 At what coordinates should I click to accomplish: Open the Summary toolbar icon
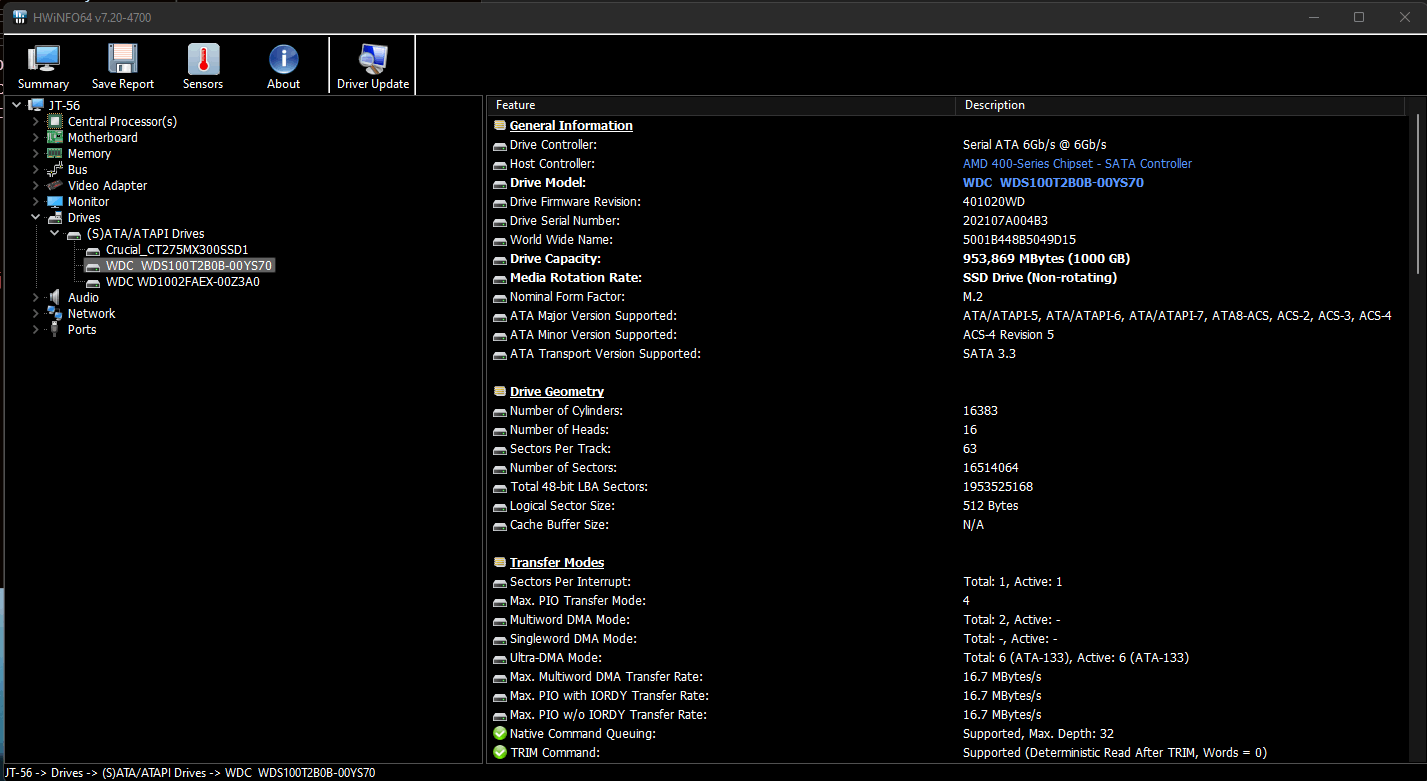[x=43, y=59]
